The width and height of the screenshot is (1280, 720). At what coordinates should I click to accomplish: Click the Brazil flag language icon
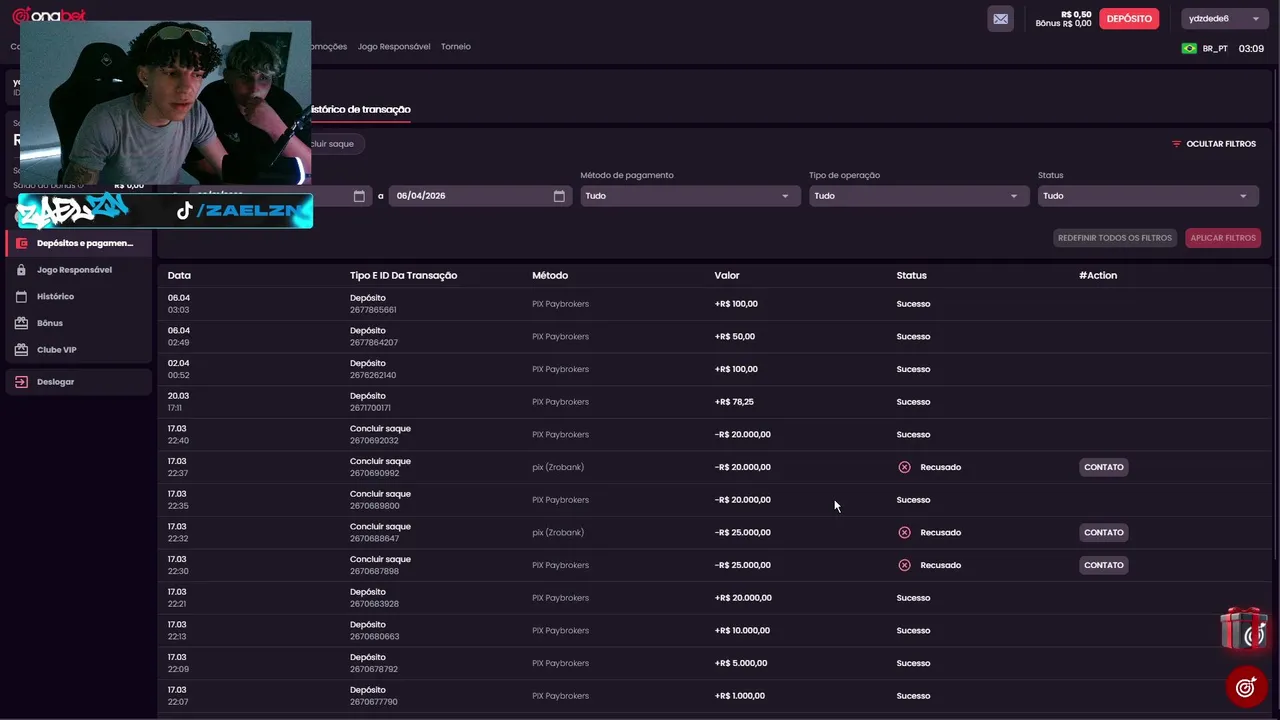point(1189,48)
